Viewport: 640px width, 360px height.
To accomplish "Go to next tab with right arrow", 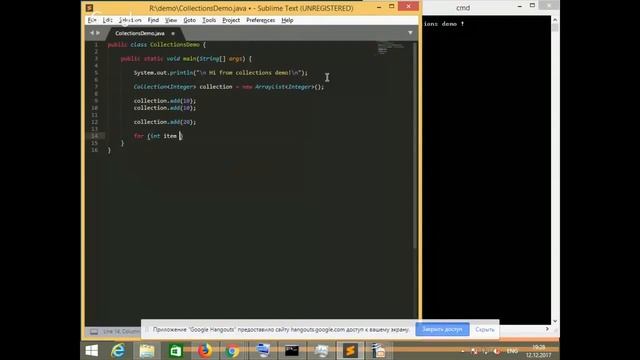I will pyautogui.click(x=98, y=33).
